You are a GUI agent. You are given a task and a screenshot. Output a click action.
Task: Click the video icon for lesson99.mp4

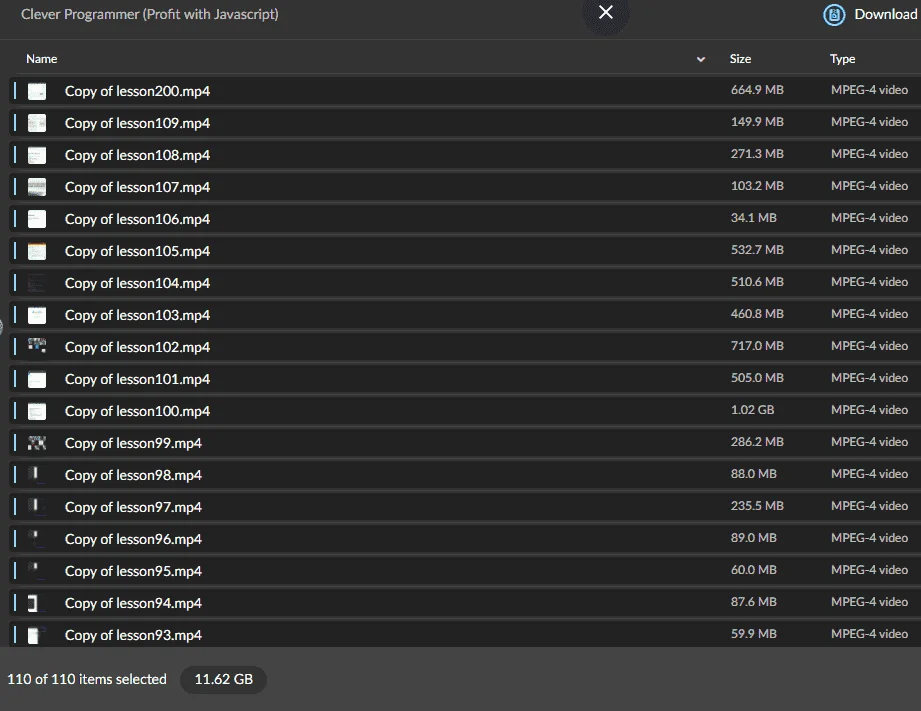coord(37,443)
